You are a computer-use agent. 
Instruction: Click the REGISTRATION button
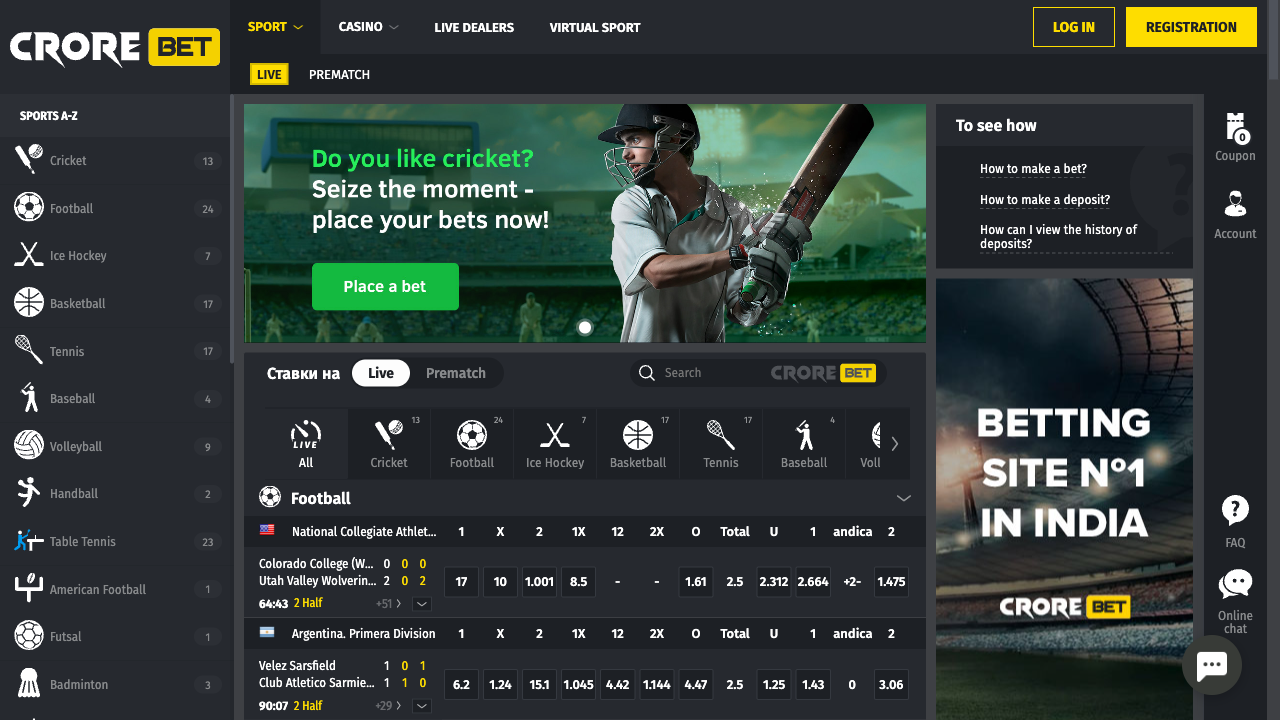1191,27
